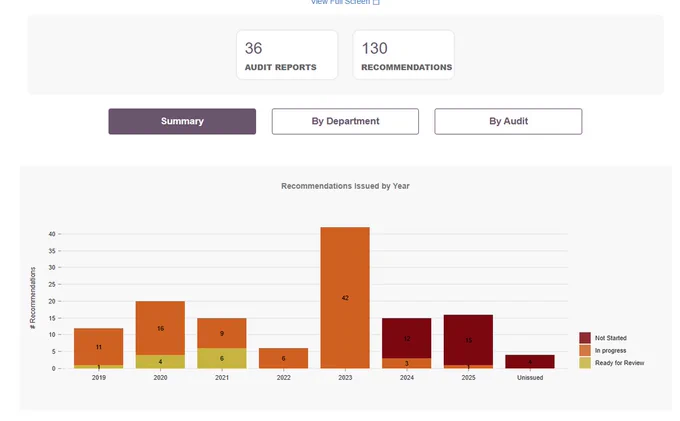Click the Unissued x-axis label

[530, 378]
